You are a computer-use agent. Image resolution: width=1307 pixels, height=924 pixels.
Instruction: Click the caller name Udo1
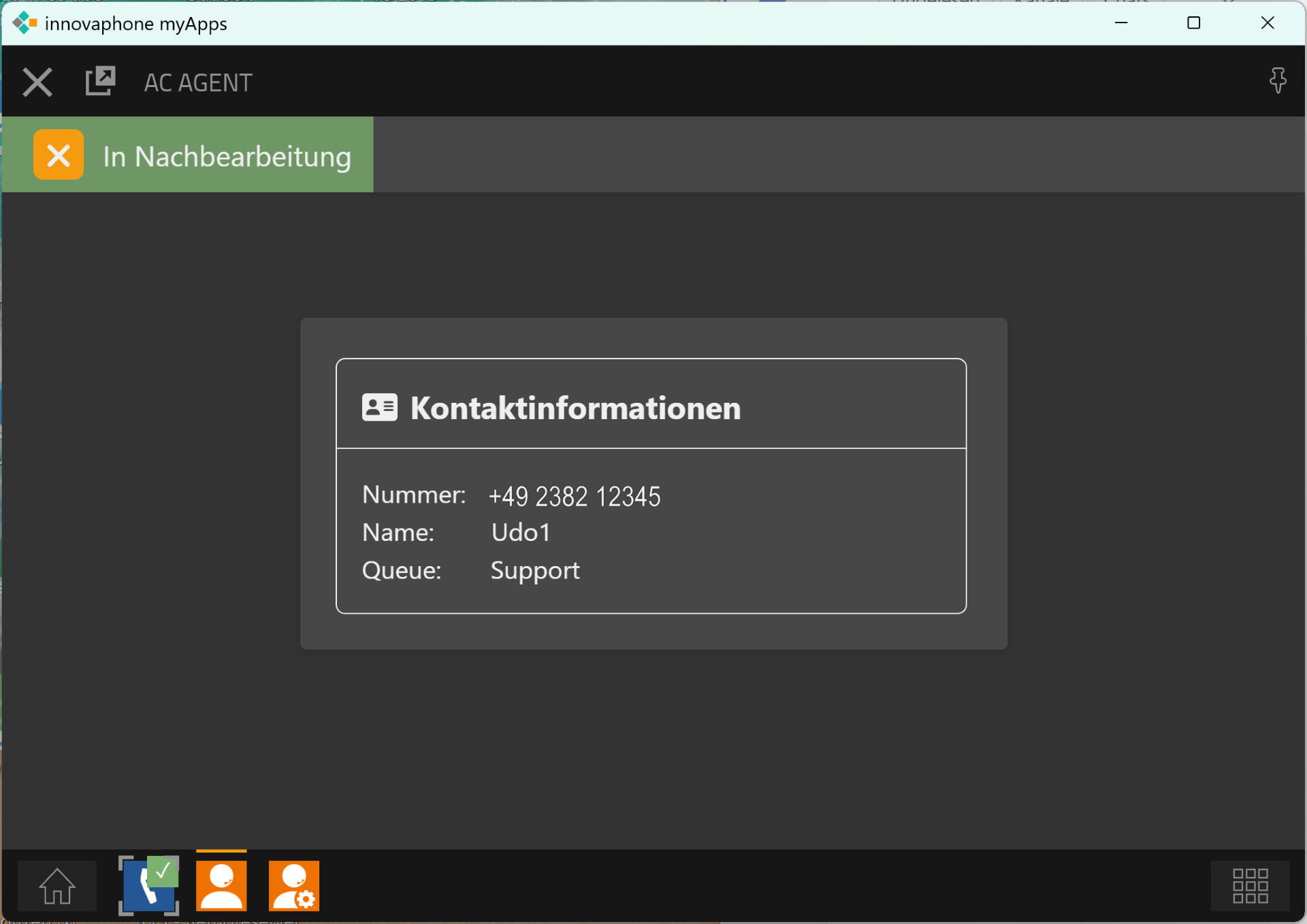[520, 533]
